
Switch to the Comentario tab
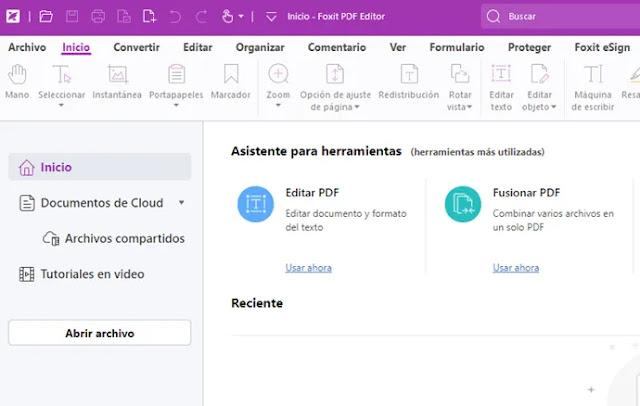(337, 47)
